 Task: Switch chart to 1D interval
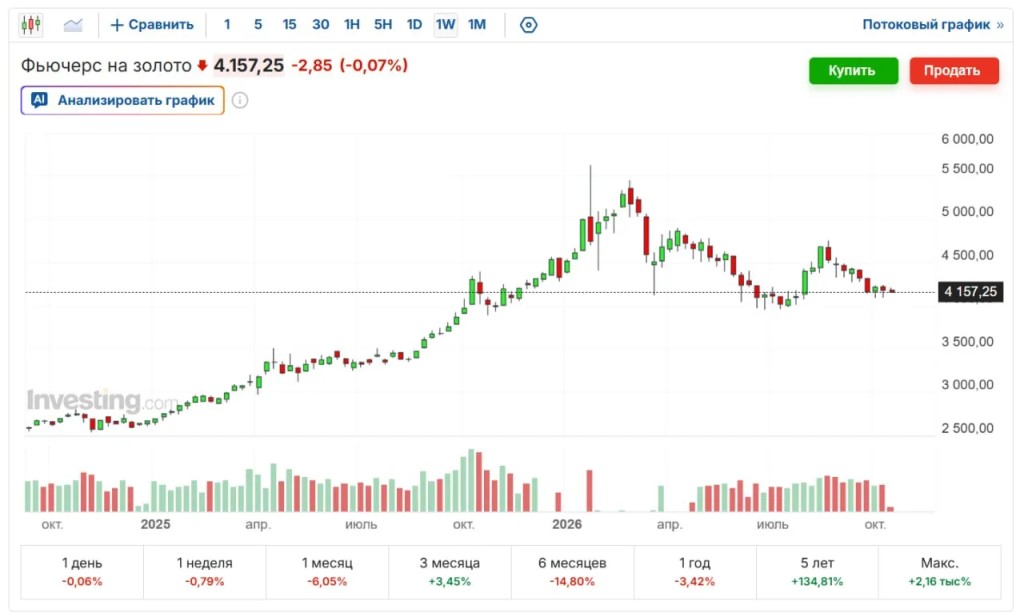tap(415, 25)
